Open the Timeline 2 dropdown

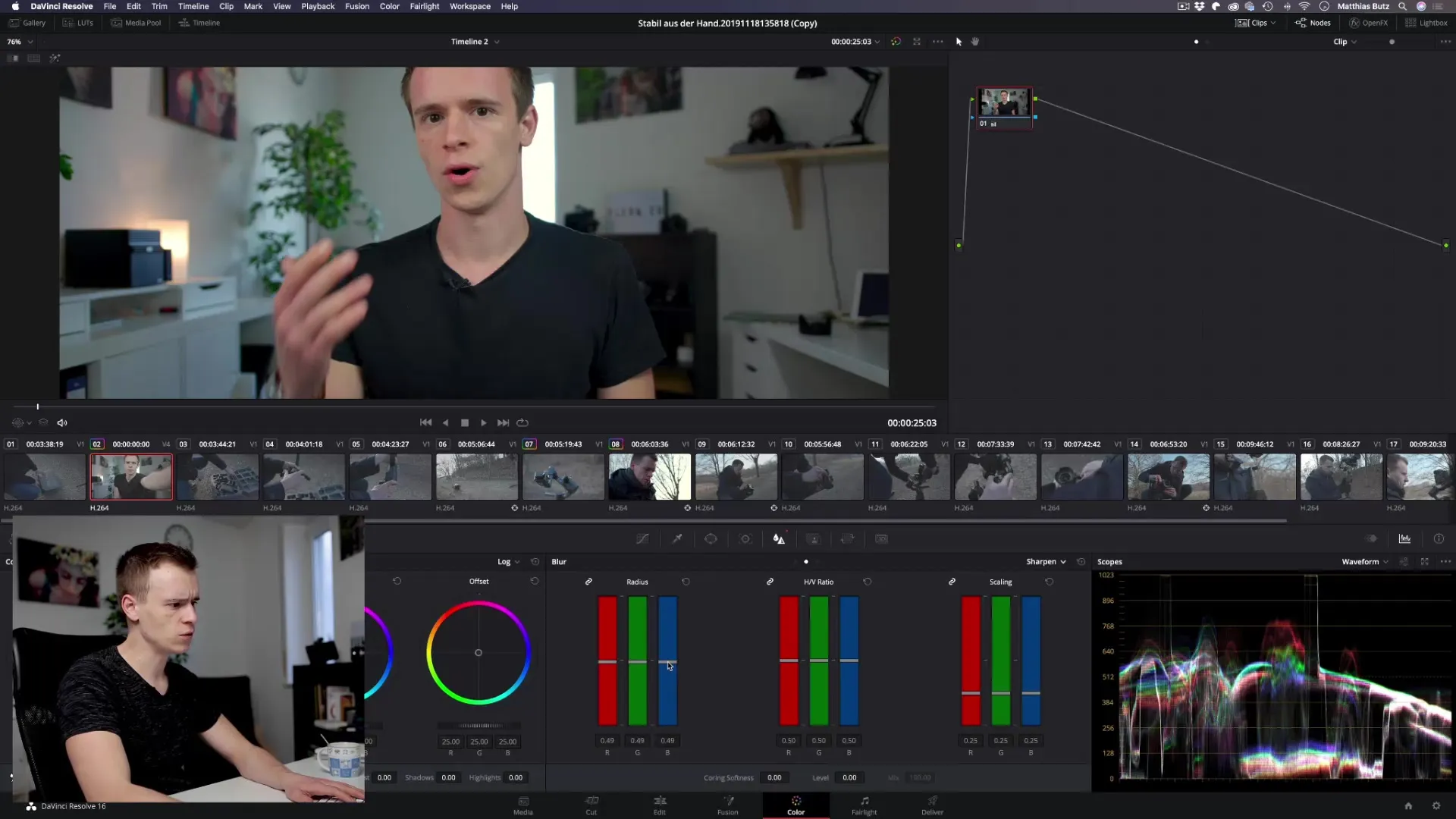tap(475, 42)
